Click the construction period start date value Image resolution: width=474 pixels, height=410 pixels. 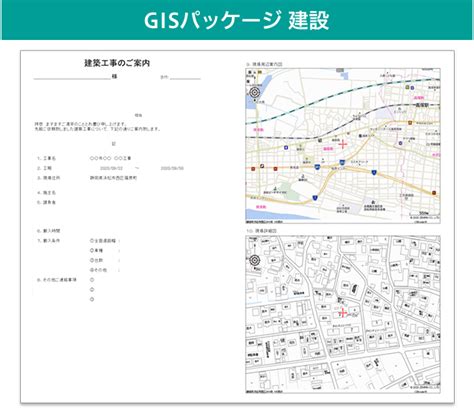(x=112, y=168)
